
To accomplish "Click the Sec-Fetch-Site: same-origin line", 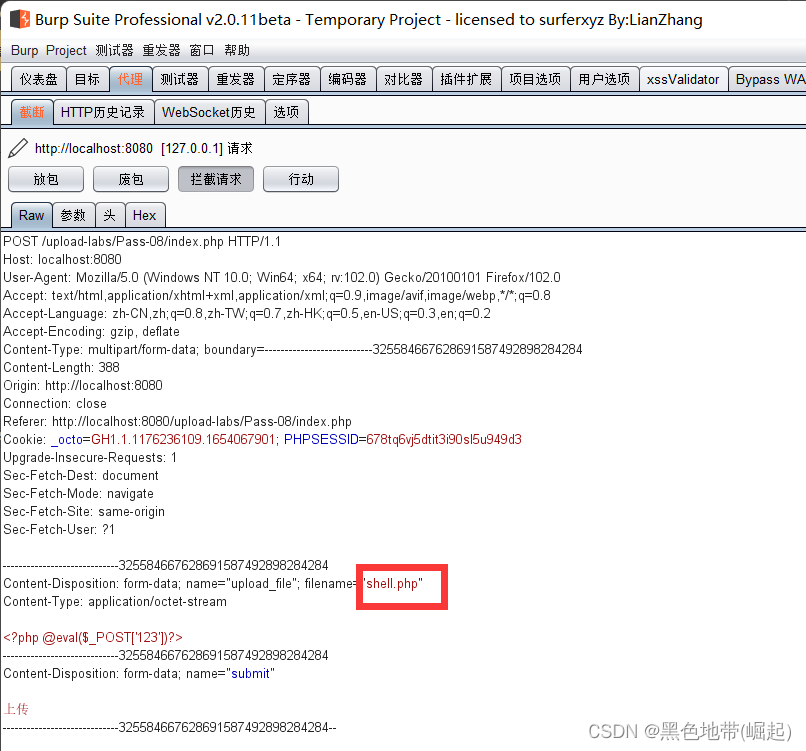I will click(x=84, y=511).
